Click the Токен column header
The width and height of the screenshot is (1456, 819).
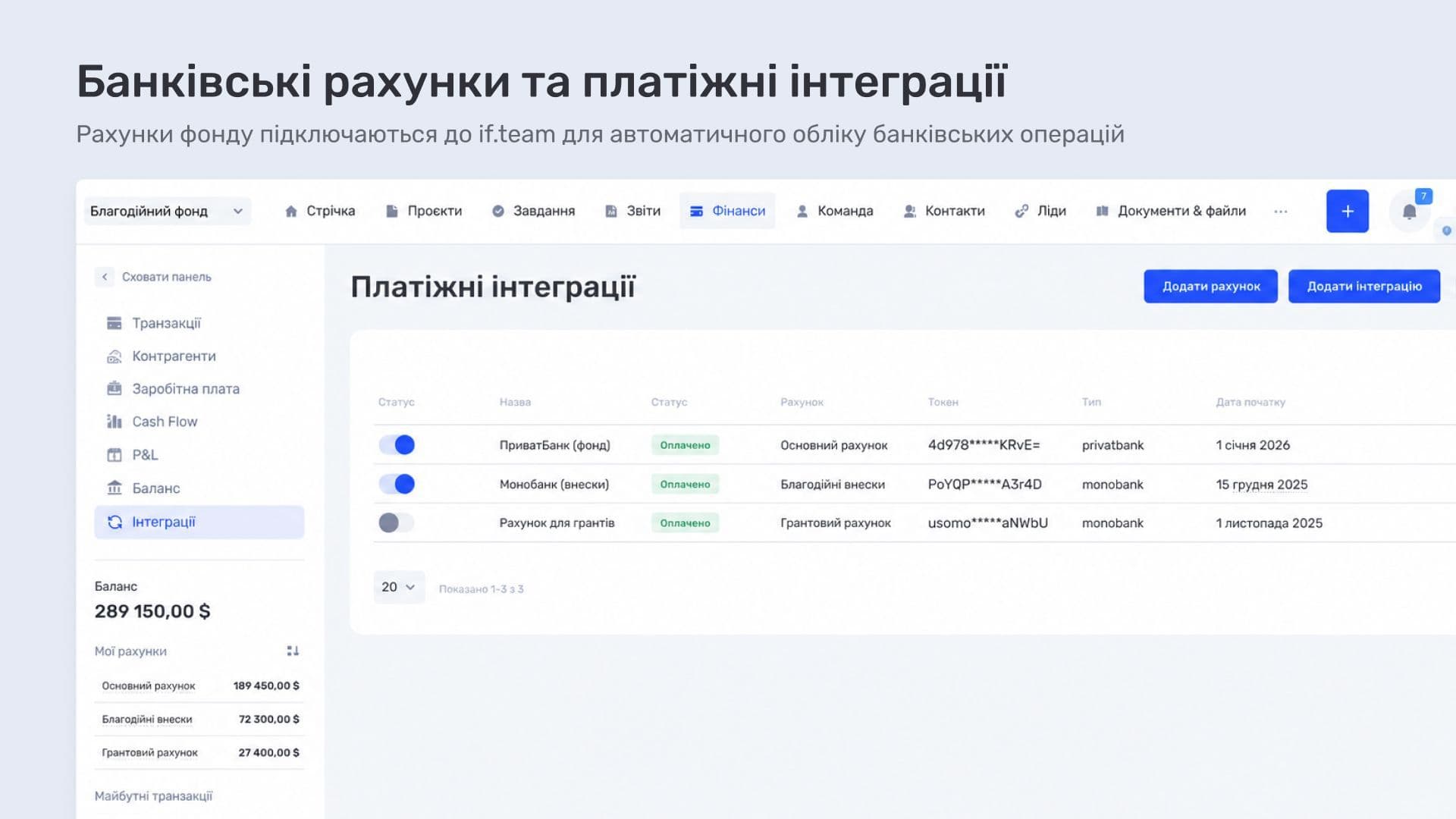click(943, 402)
